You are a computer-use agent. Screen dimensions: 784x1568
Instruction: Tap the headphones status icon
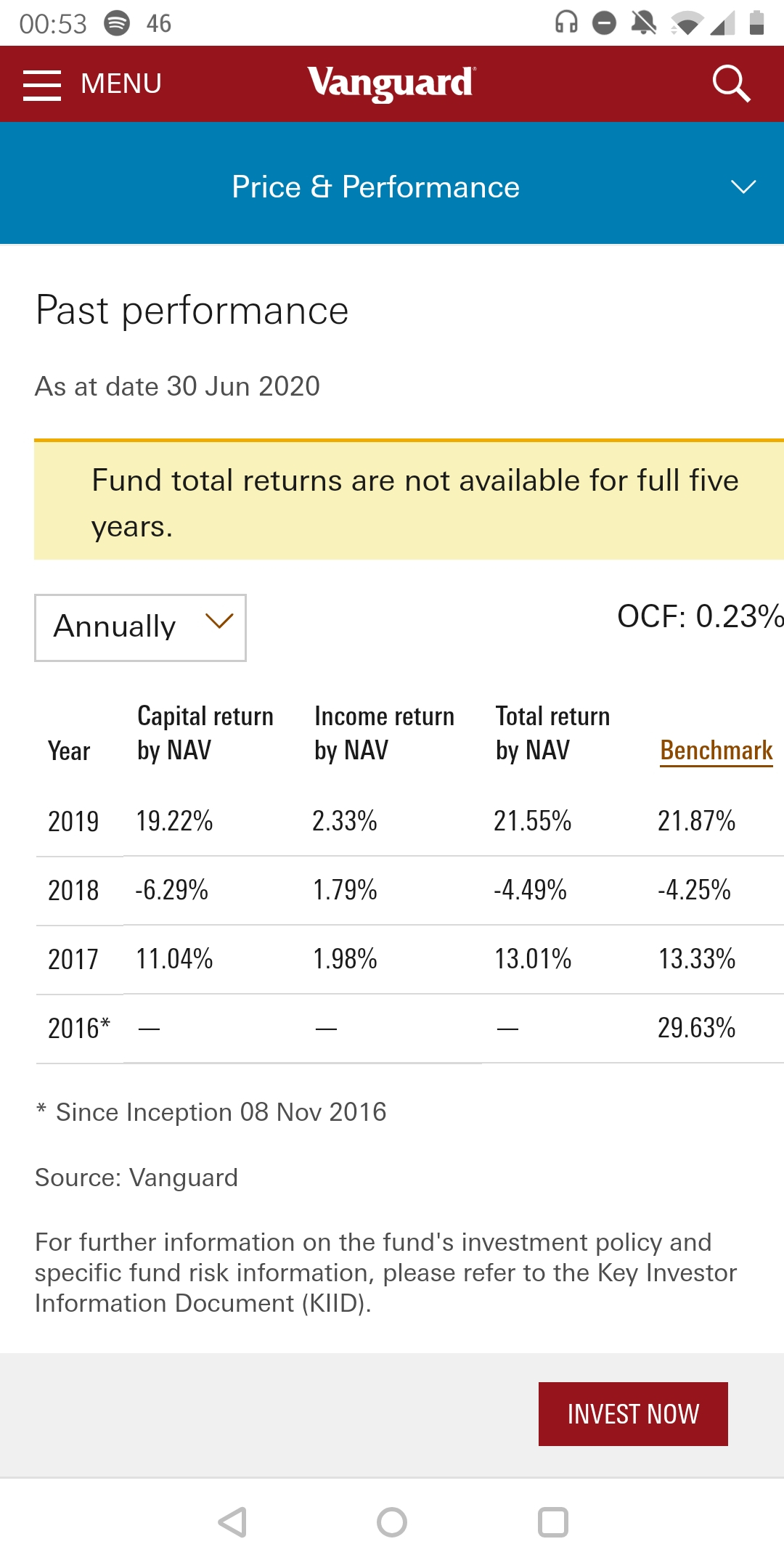coord(566,23)
